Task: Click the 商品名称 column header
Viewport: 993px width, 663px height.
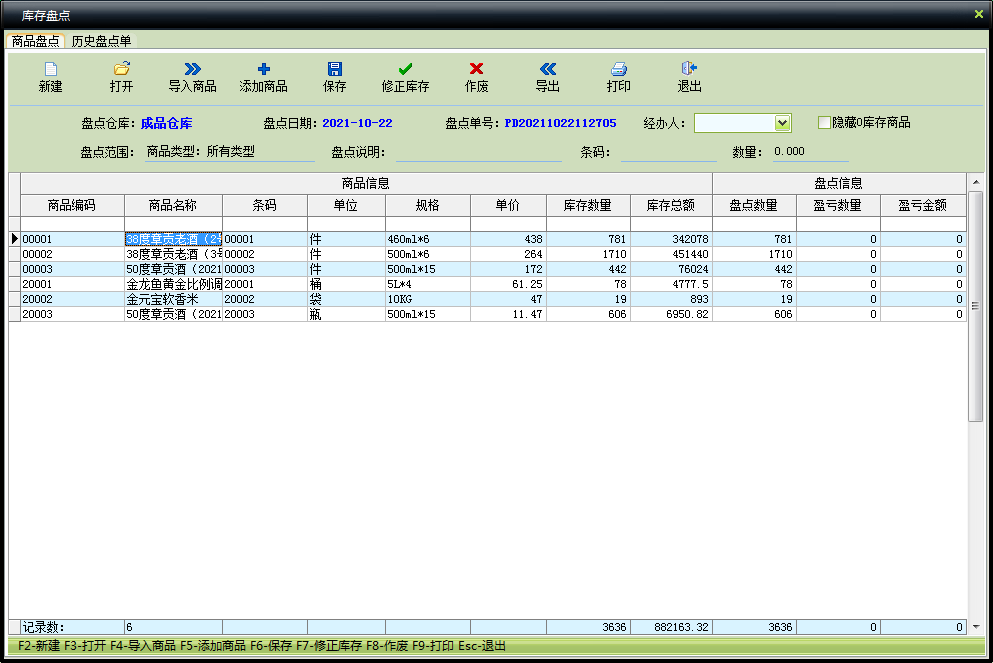Action: 173,205
